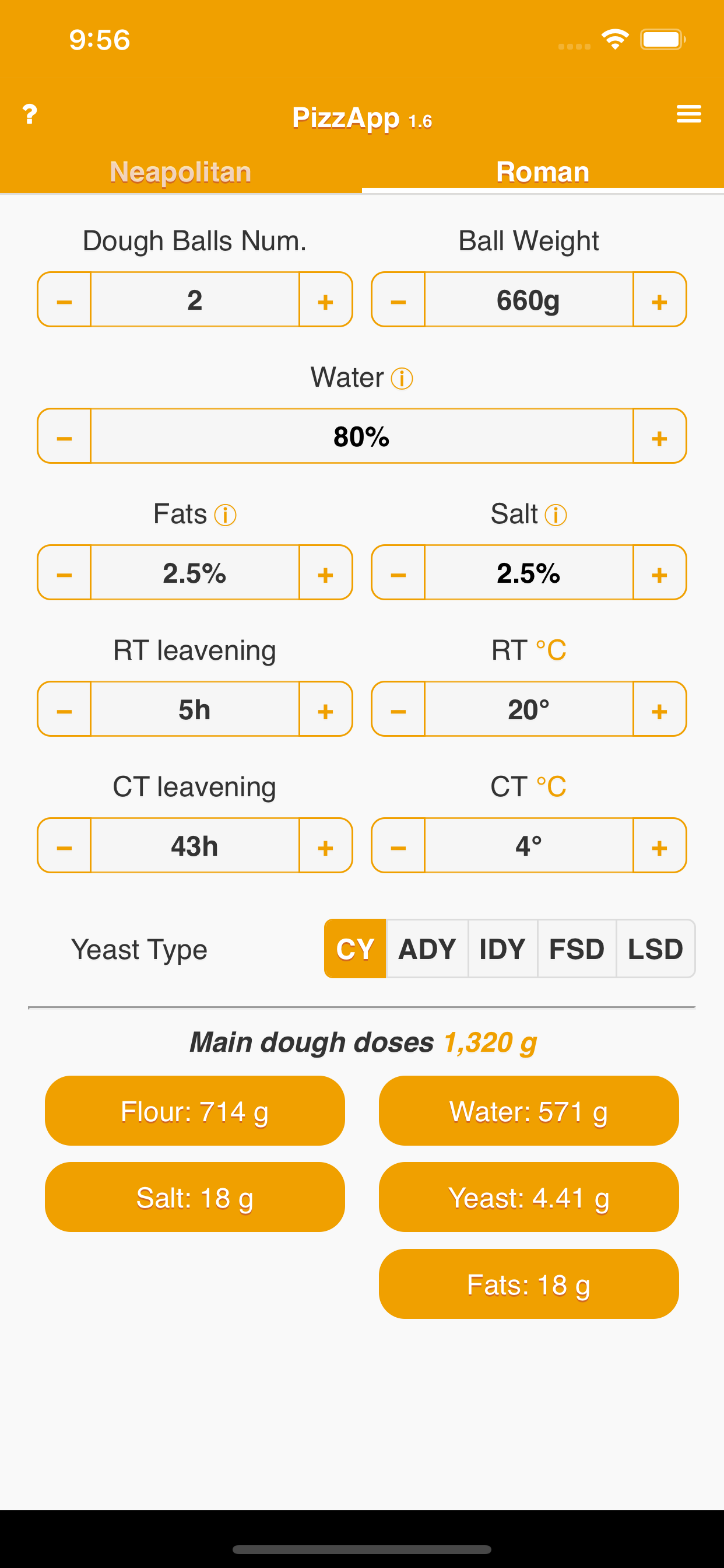The width and height of the screenshot is (724, 1568).
Task: Increase Water percentage with plus button
Action: pyautogui.click(x=659, y=436)
